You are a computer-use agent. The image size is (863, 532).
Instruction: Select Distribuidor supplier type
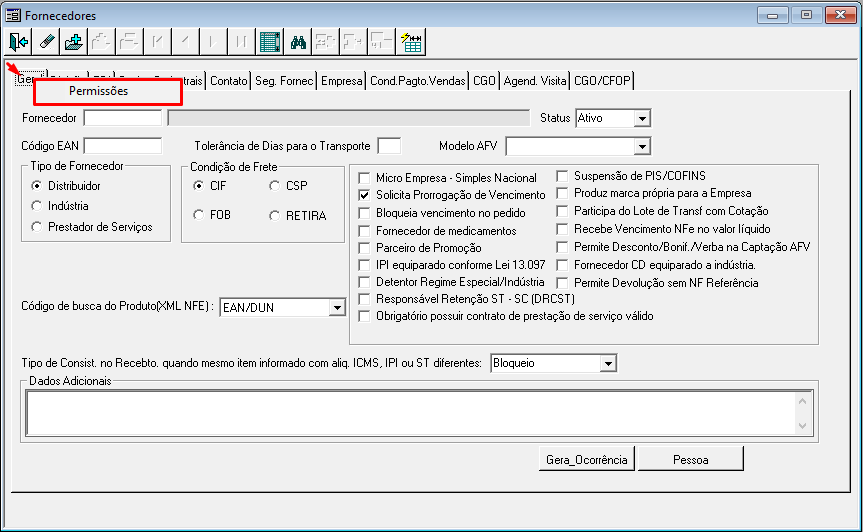[37, 186]
